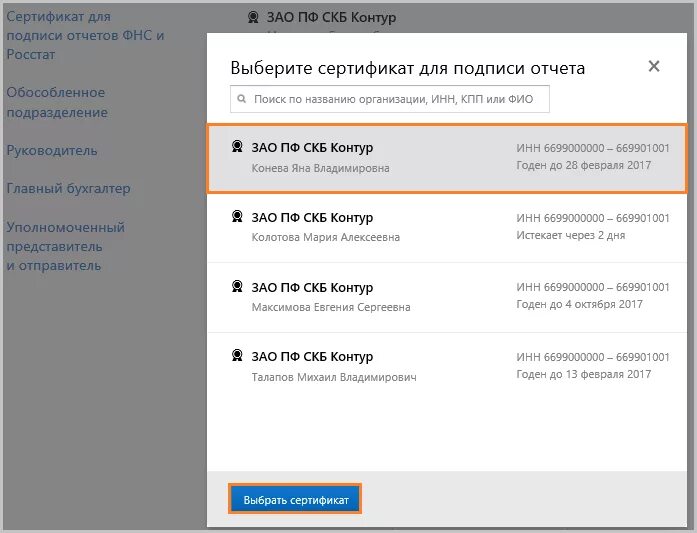Click background label Обособленное подразделение

tap(57, 102)
